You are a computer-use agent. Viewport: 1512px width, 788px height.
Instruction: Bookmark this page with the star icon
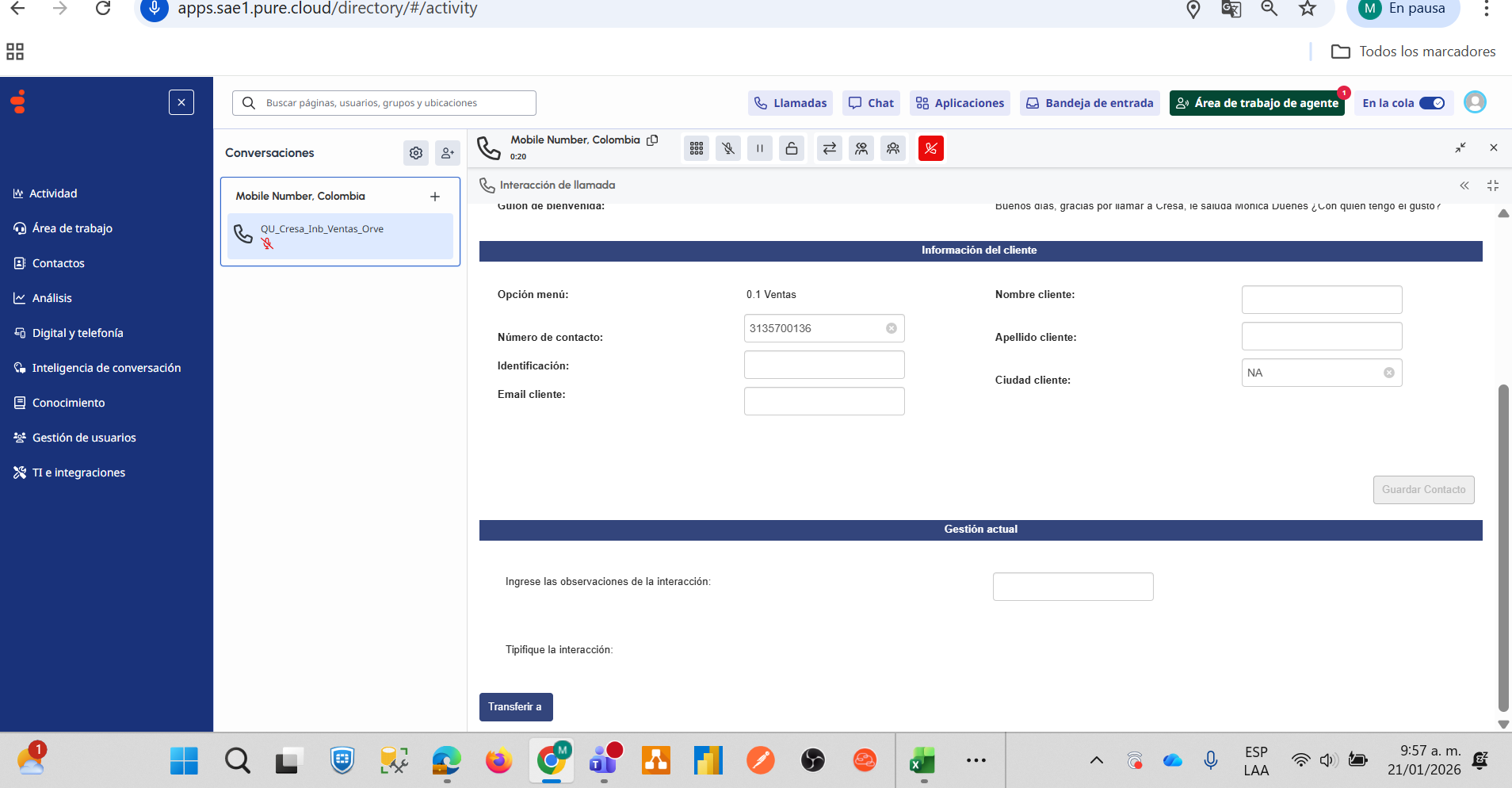[x=1308, y=9]
